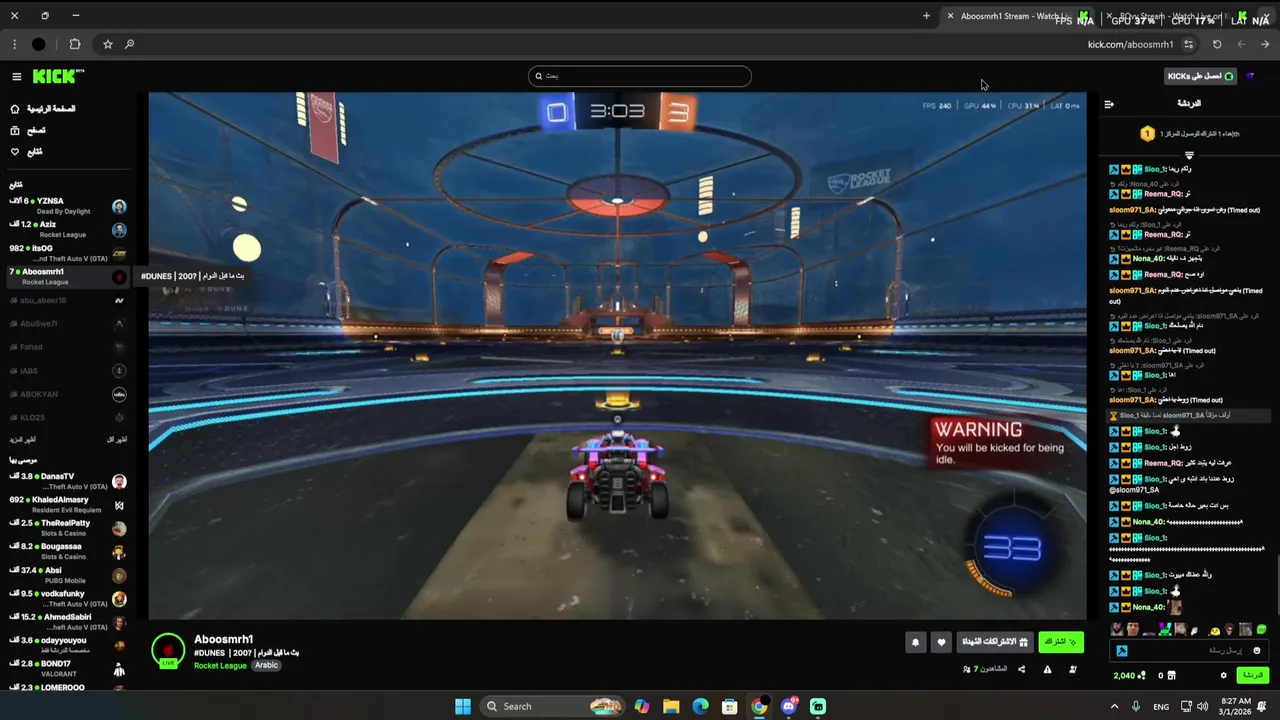This screenshot has width=1280, height=720.
Task: Click the report warning triangle icon
Action: (x=1047, y=669)
